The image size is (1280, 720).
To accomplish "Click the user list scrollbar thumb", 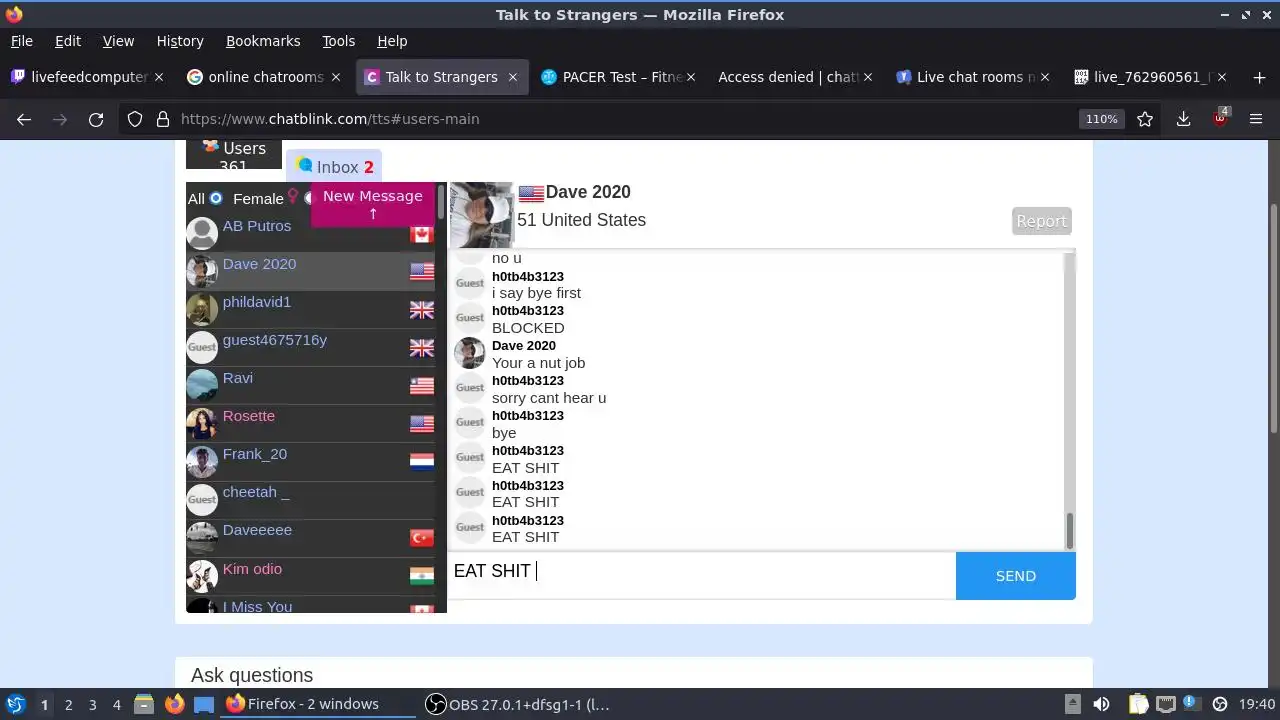I will tap(441, 203).
